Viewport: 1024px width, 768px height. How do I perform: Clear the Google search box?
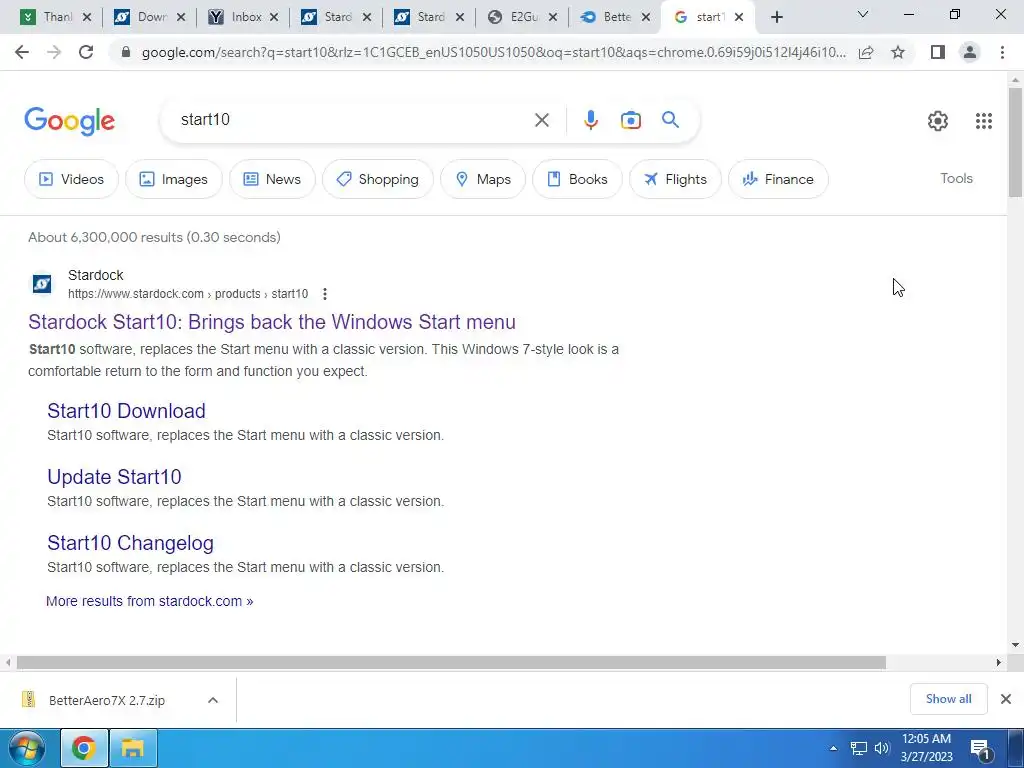point(541,120)
